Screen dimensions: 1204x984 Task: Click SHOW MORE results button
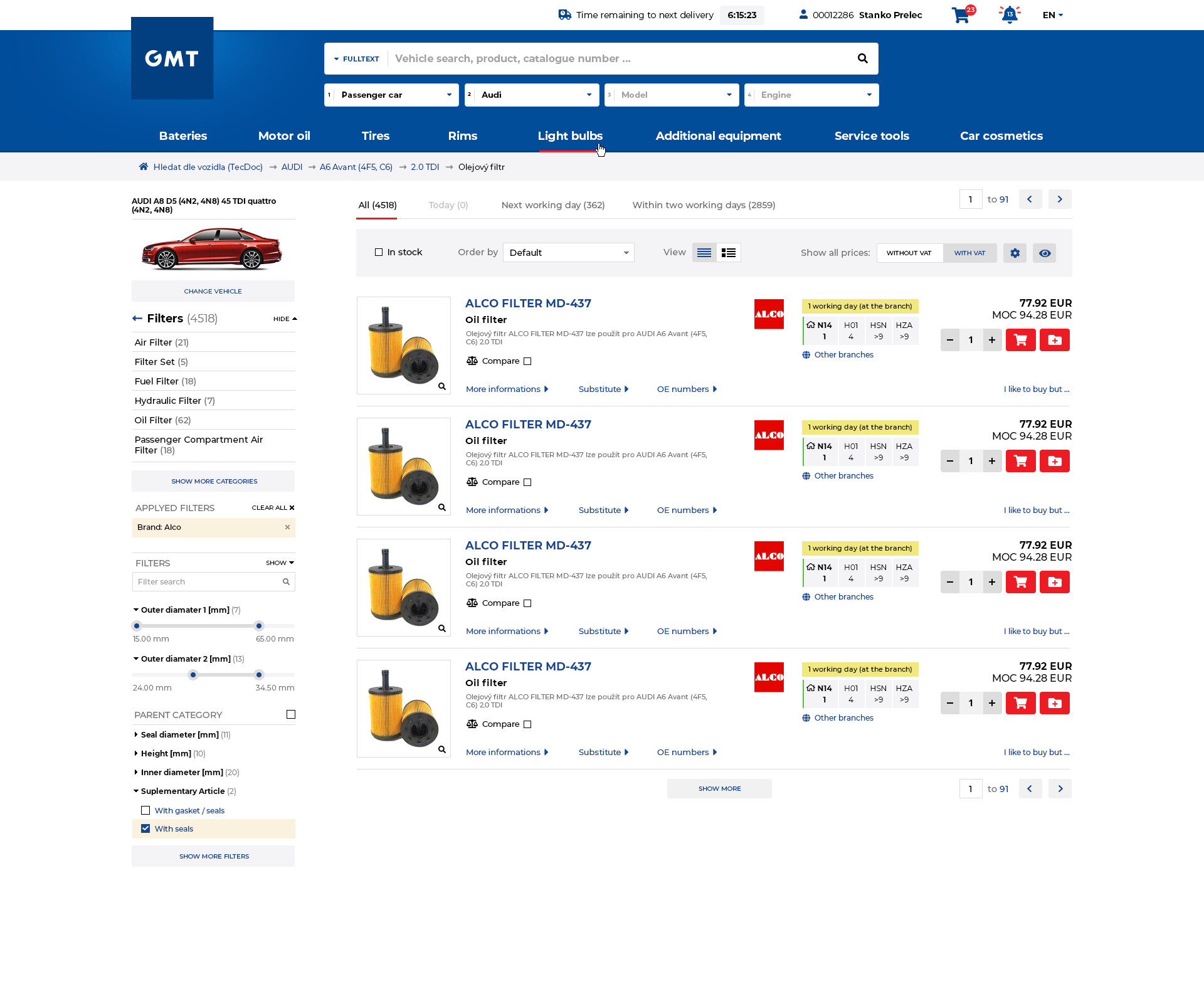pos(719,789)
